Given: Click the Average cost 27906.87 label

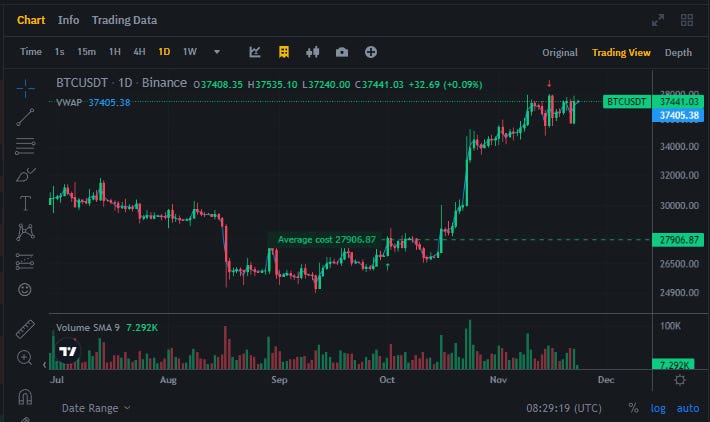Looking at the screenshot, I should [326, 240].
